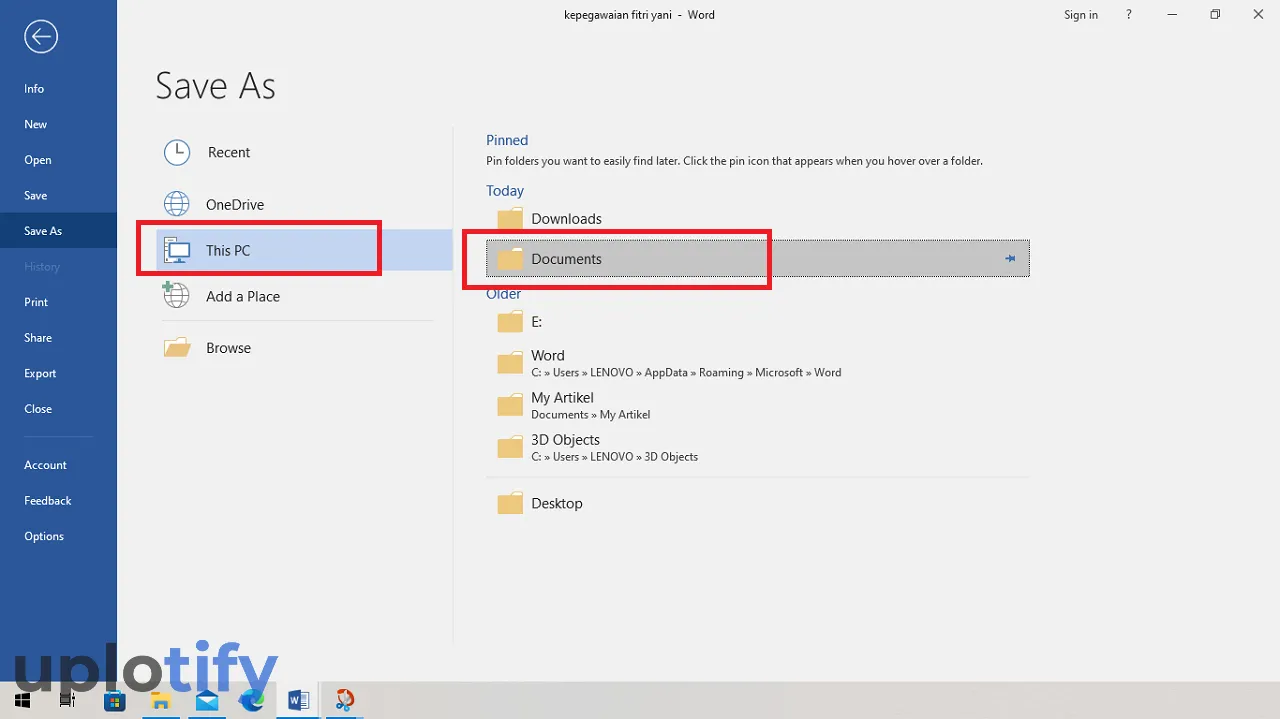Go to the Open page
The width and height of the screenshot is (1280, 719).
point(38,160)
